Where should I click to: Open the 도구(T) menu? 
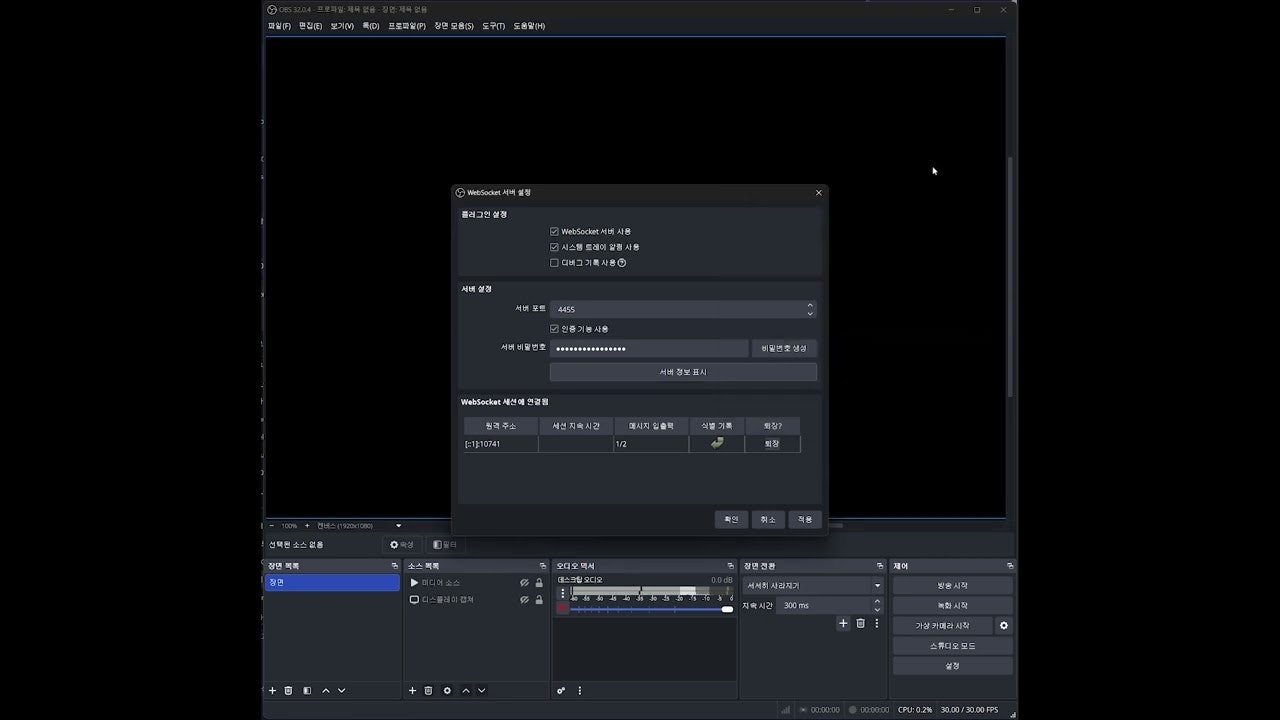tap(493, 26)
